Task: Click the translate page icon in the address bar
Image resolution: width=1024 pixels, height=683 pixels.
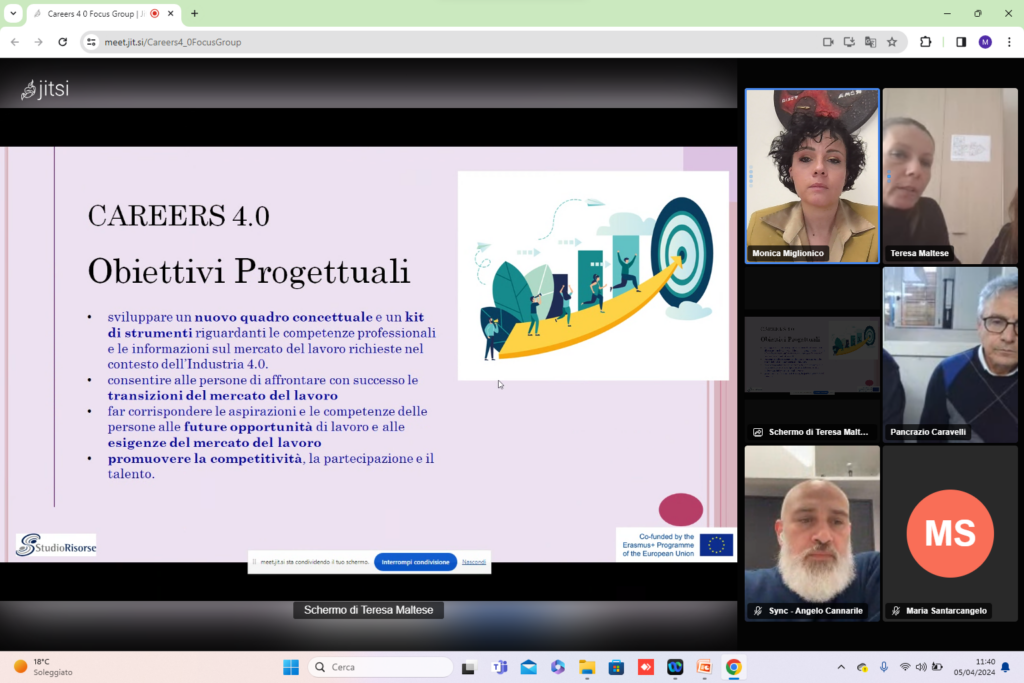Action: point(871,42)
